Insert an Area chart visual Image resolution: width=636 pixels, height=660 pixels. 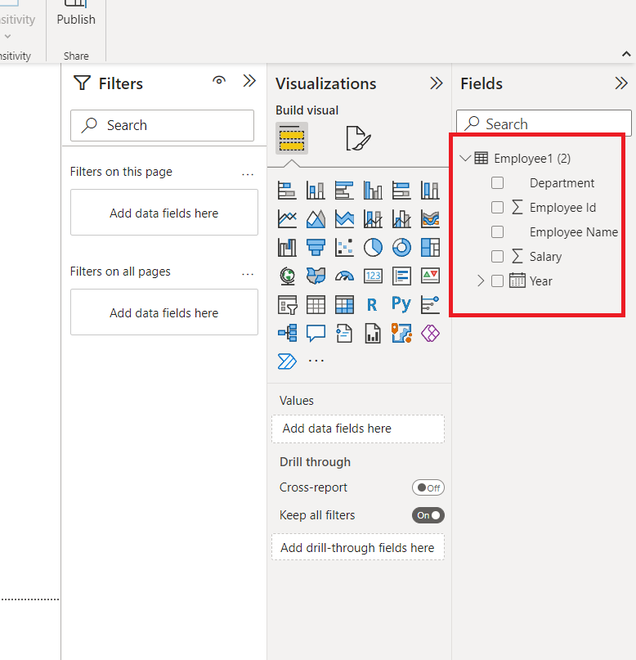(x=316, y=219)
